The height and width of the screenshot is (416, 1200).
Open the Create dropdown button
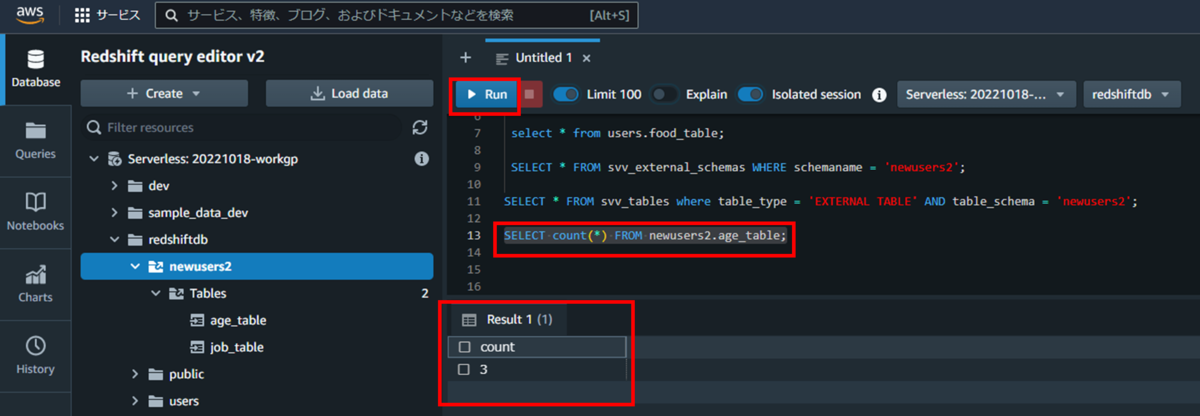[164, 93]
